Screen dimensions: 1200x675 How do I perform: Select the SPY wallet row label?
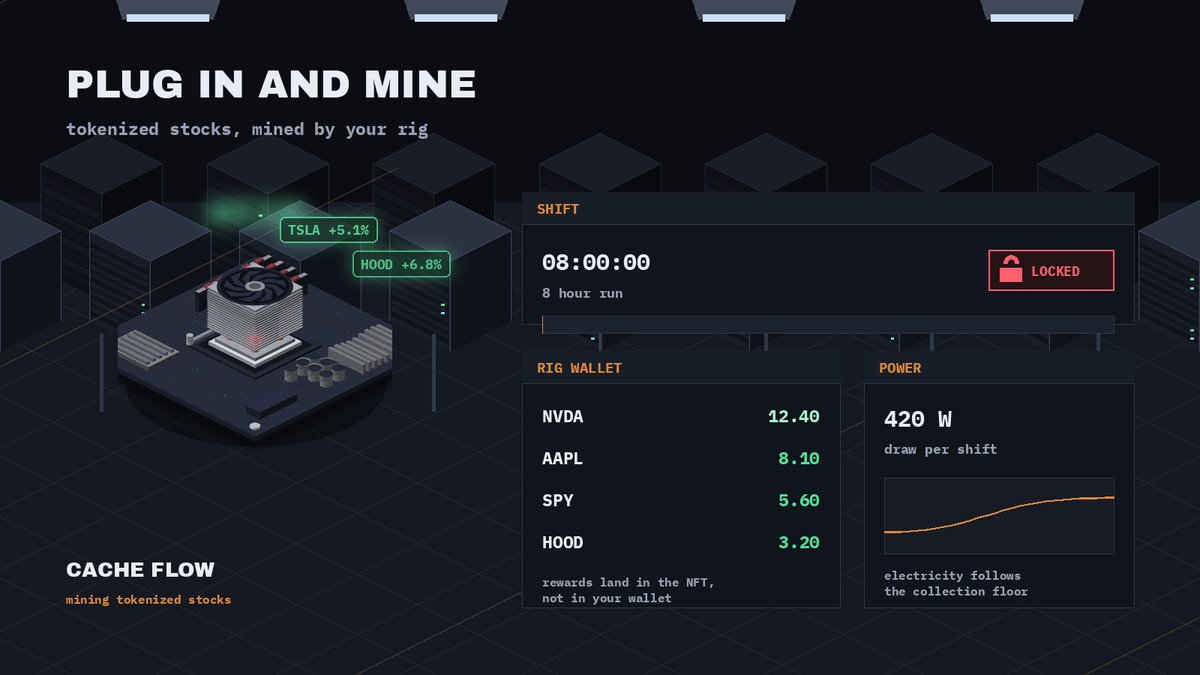pyautogui.click(x=558, y=501)
